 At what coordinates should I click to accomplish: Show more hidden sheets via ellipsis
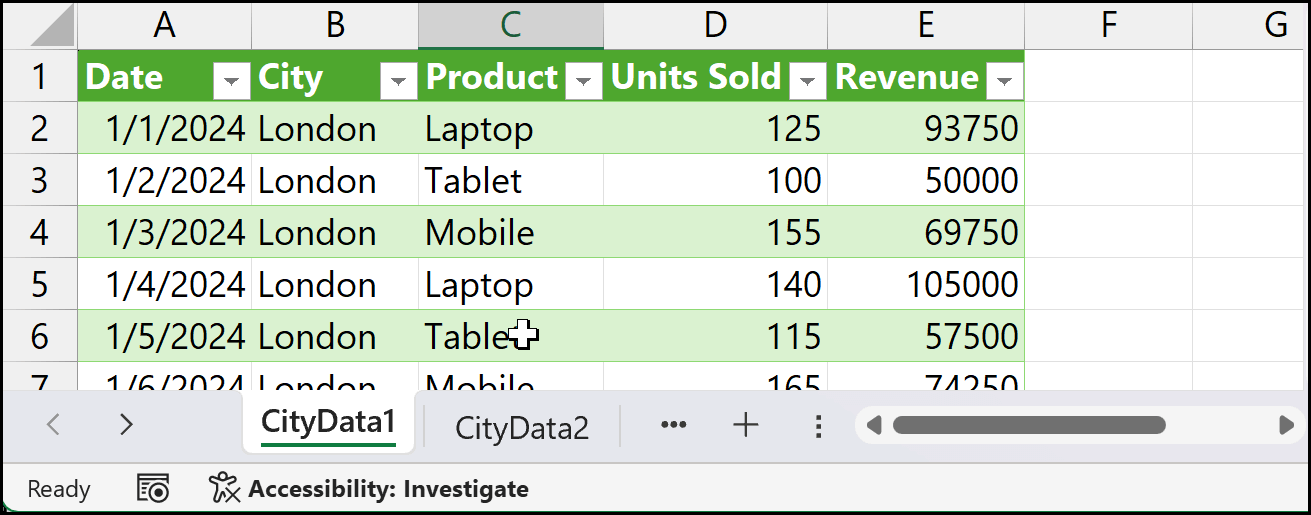674,425
